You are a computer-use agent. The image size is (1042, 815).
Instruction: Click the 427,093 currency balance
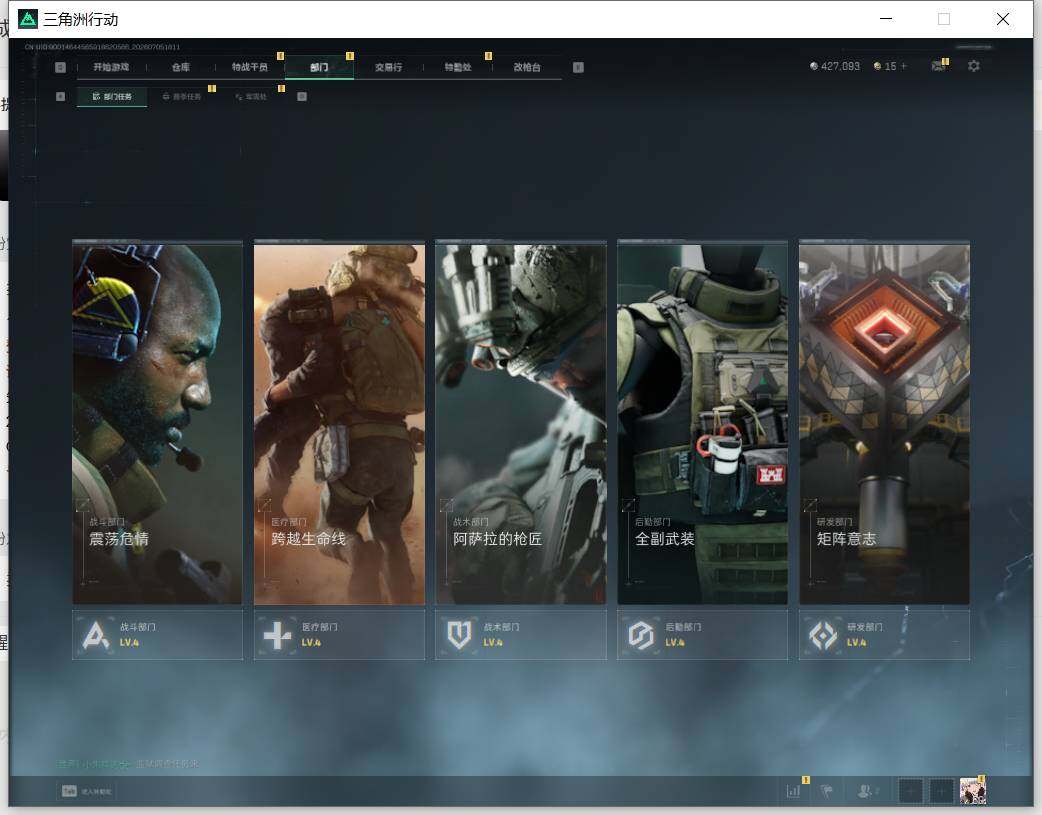point(835,66)
